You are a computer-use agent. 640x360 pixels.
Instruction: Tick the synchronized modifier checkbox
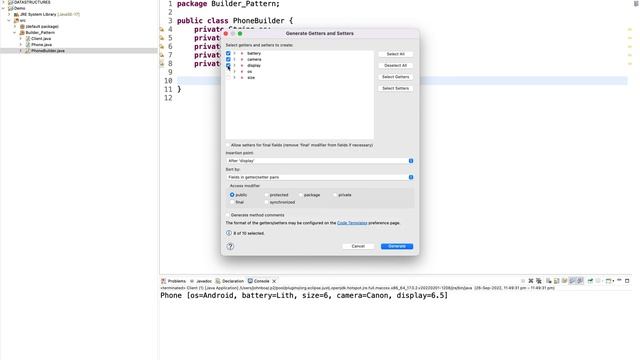tap(267, 202)
